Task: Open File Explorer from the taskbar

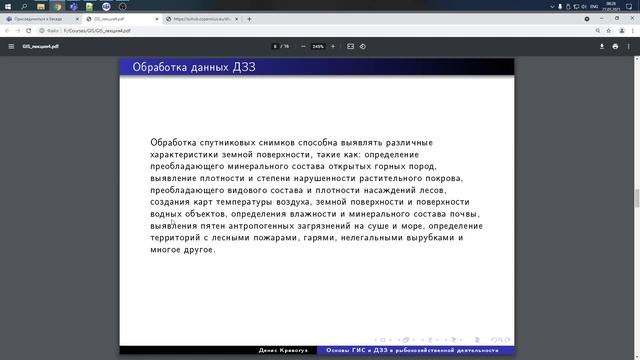Action: (40, 7)
